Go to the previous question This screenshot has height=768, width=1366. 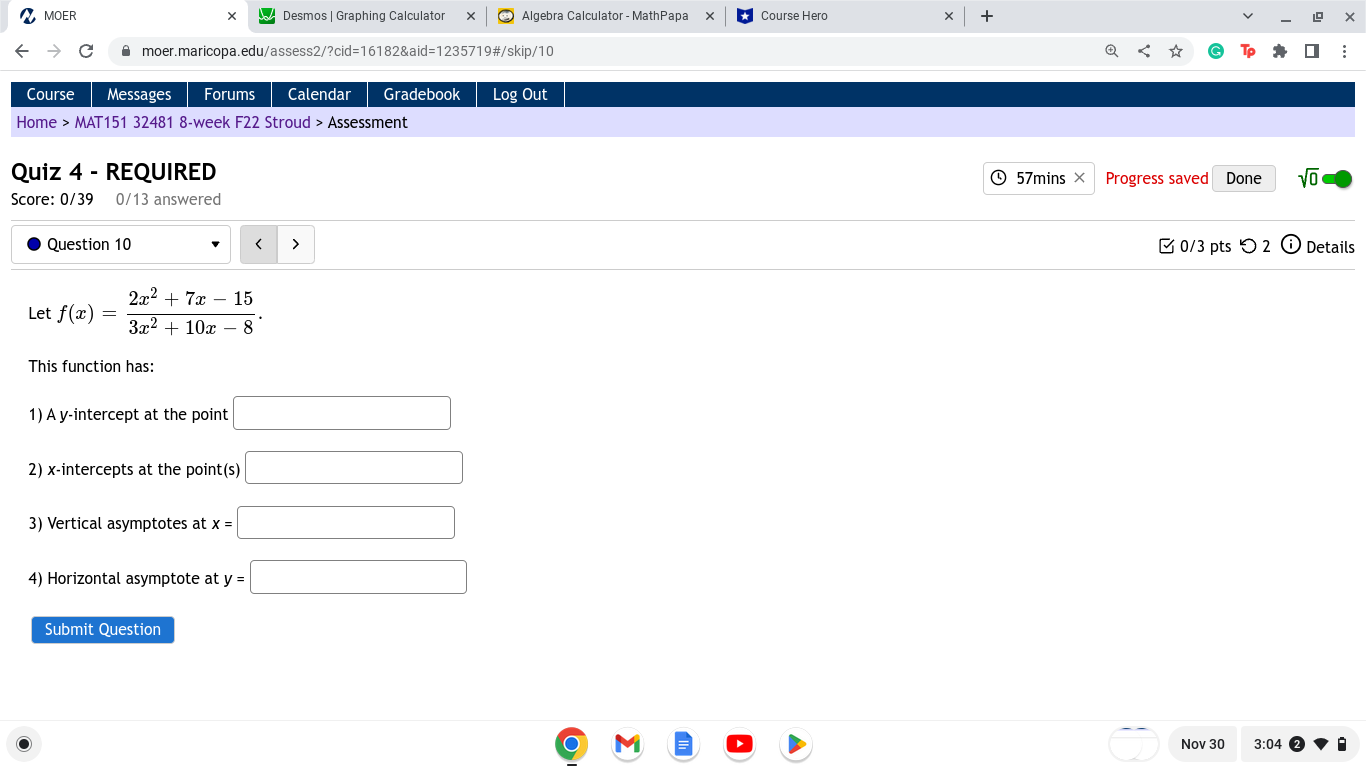259,244
